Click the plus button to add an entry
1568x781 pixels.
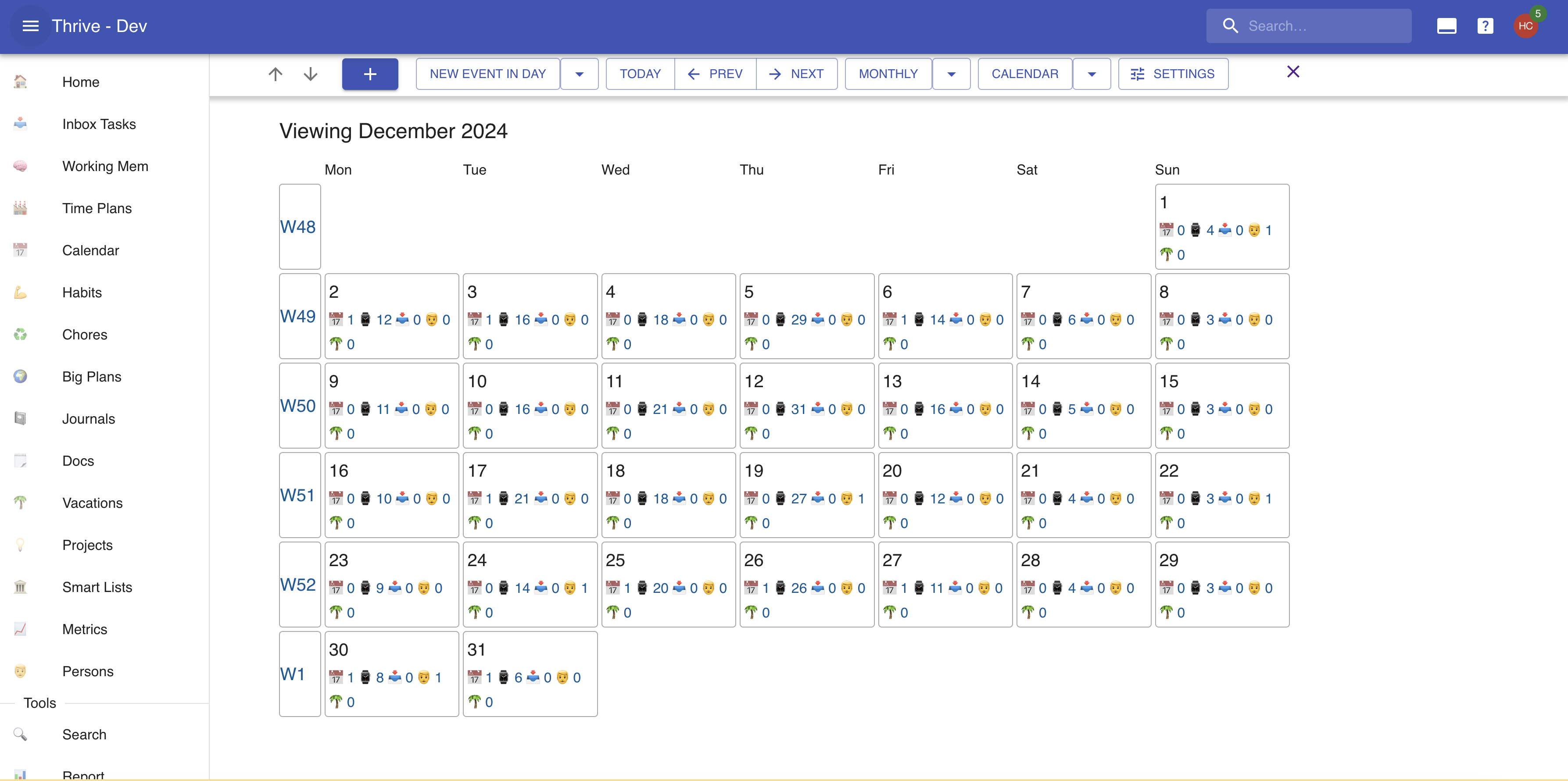tap(369, 74)
